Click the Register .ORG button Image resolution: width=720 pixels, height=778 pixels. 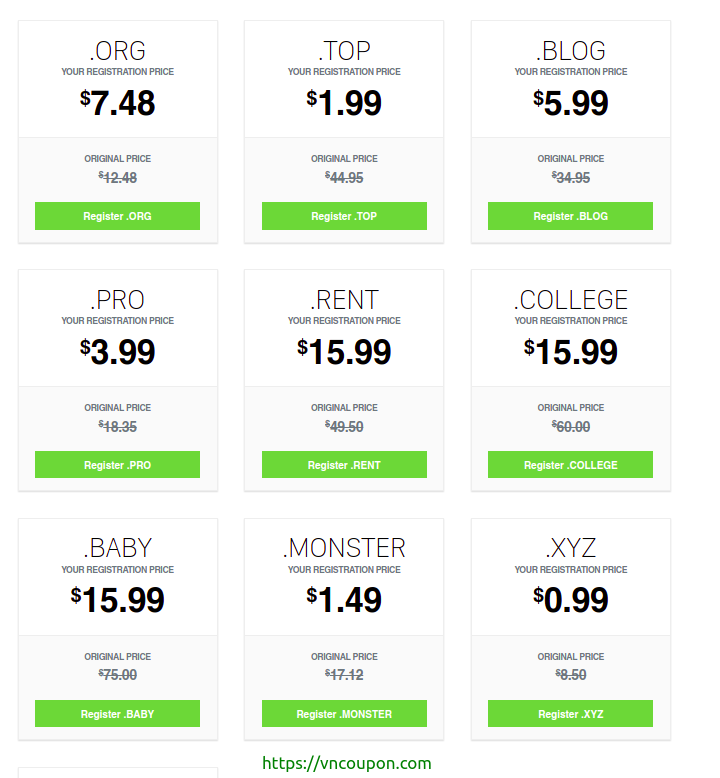click(x=117, y=216)
